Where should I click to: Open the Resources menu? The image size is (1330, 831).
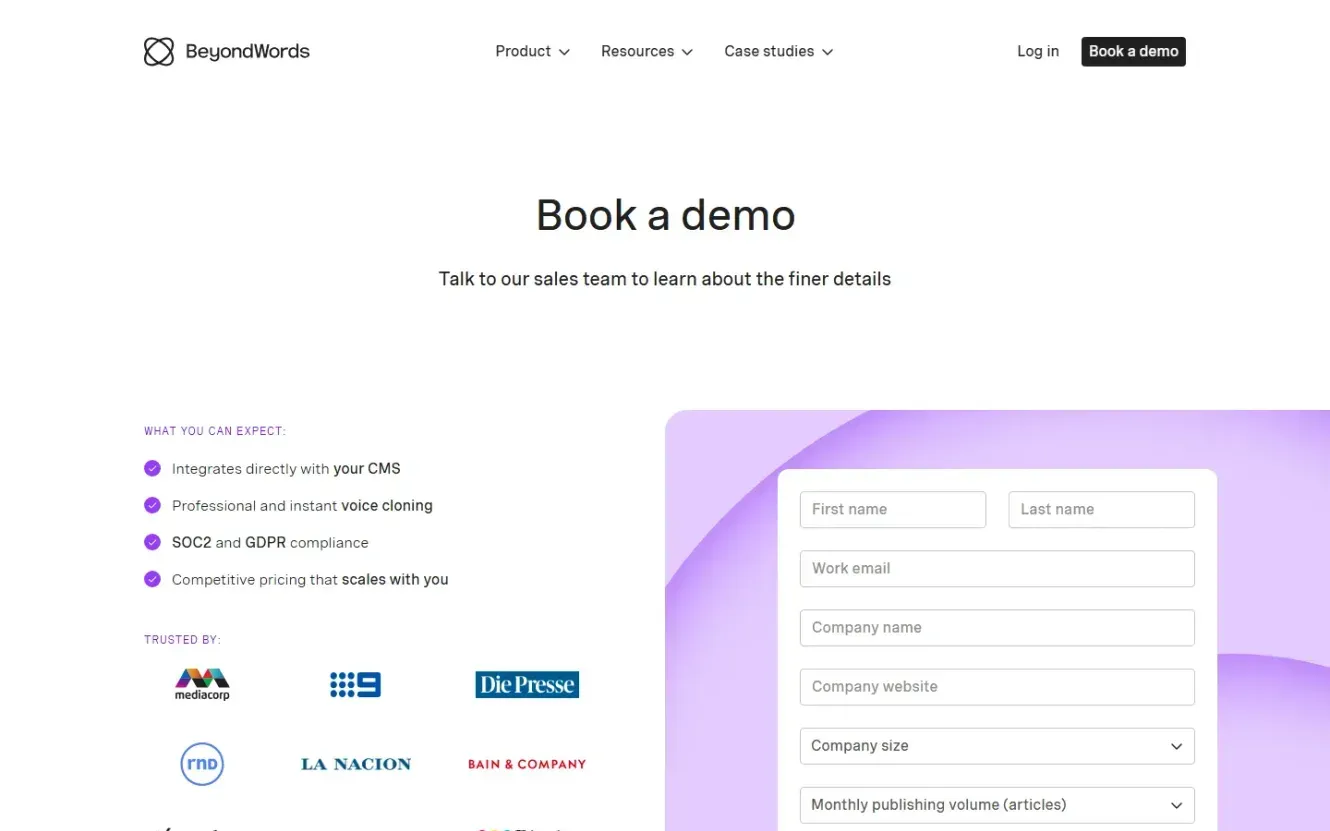click(x=647, y=52)
